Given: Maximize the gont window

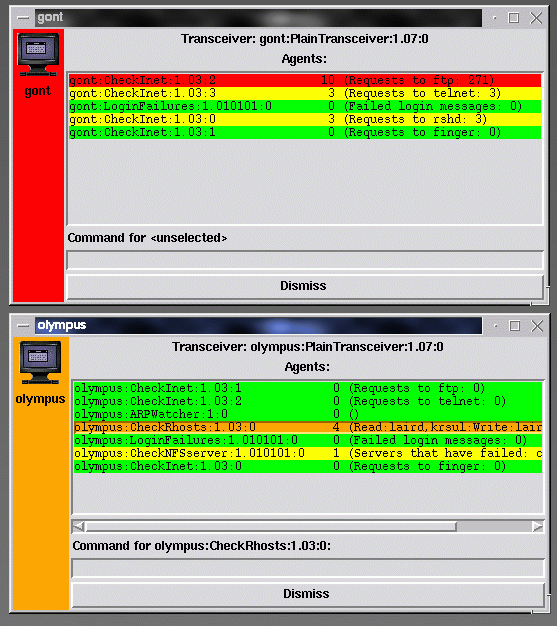Looking at the screenshot, I should click(513, 18).
